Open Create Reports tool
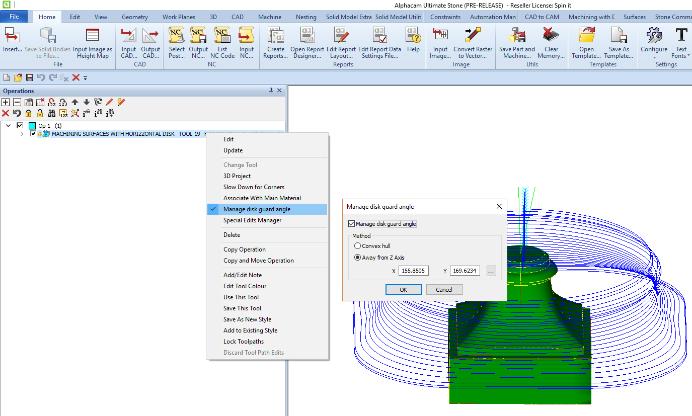692x416 pixels. click(x=276, y=43)
